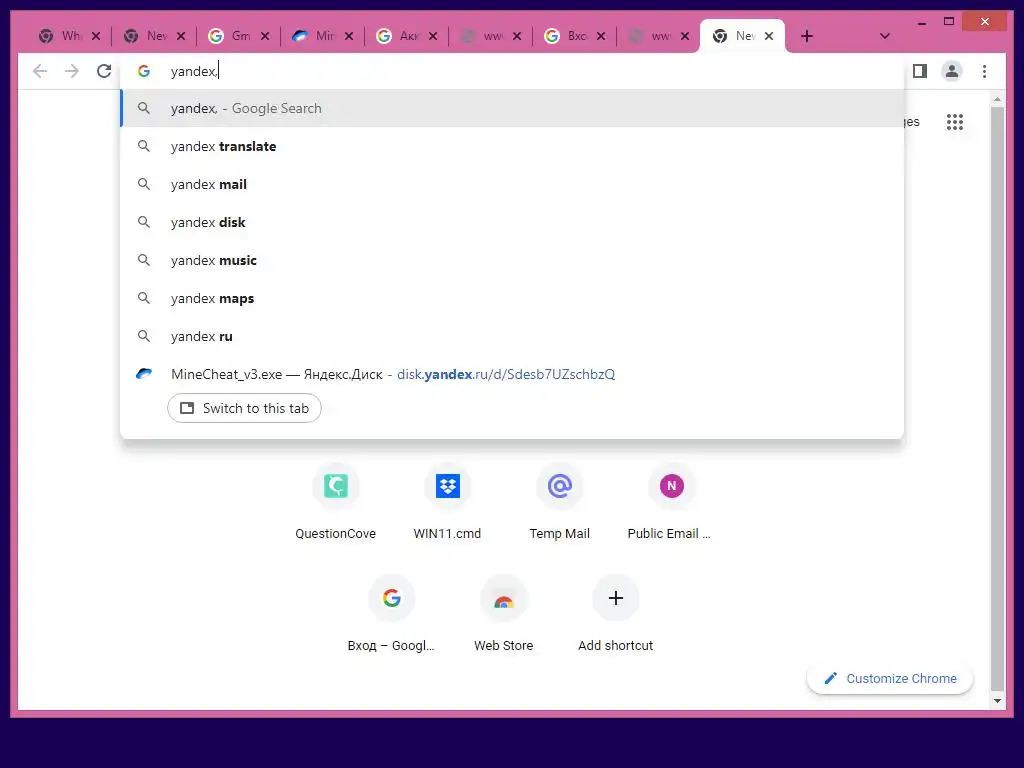
Task: Open the side panel icon
Action: click(x=920, y=71)
